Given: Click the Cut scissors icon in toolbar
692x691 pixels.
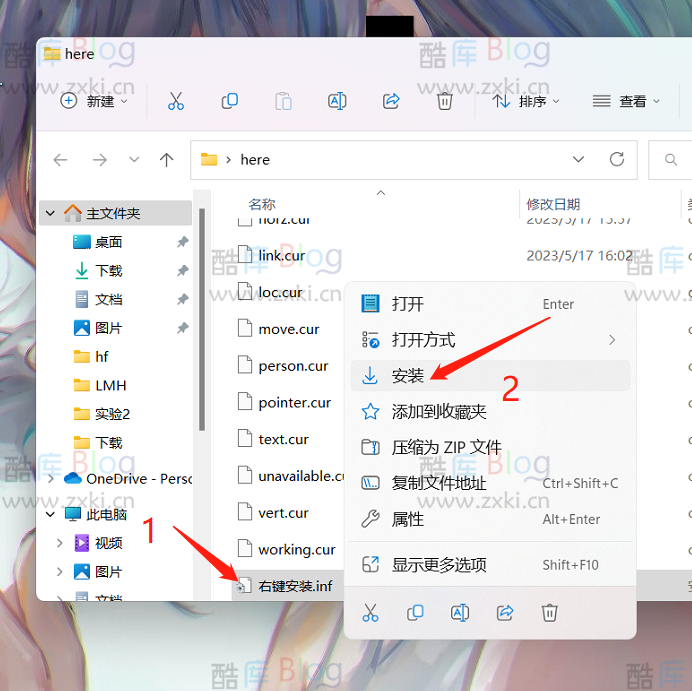Looking at the screenshot, I should [176, 101].
